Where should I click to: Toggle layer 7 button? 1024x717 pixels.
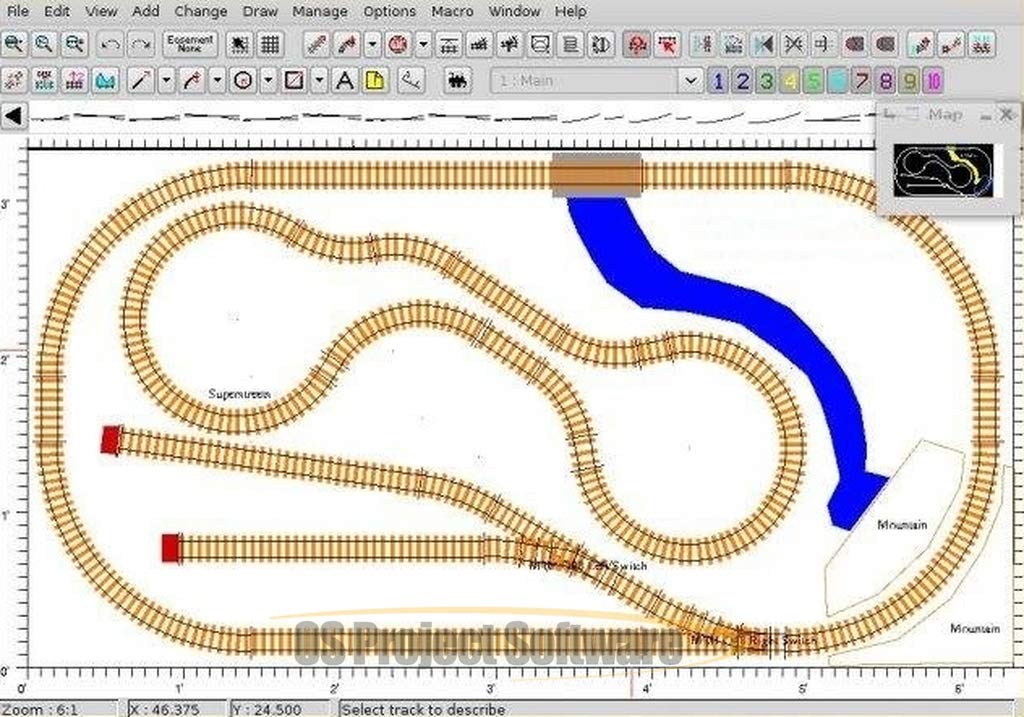coord(862,81)
